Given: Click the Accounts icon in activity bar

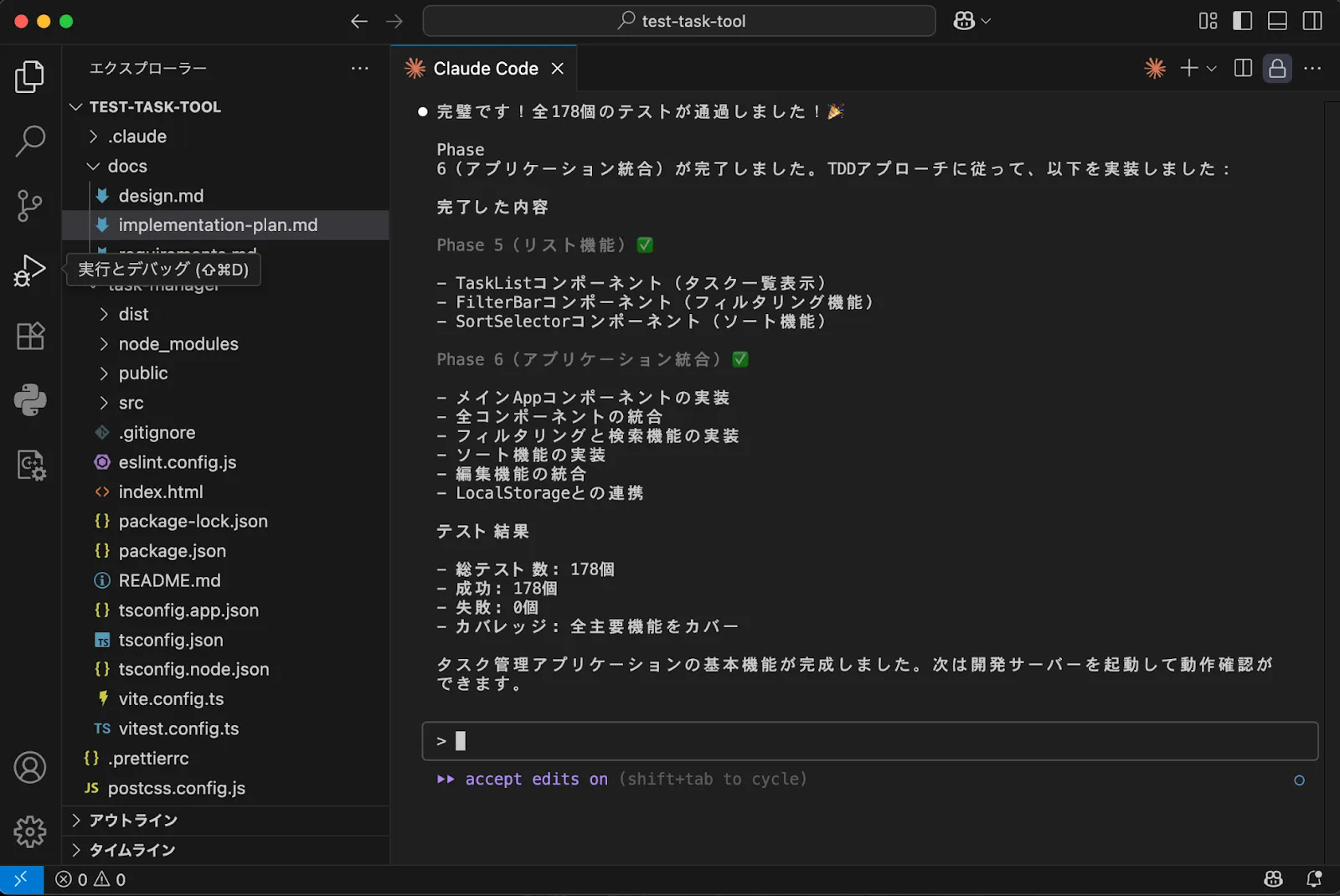Looking at the screenshot, I should [30, 767].
